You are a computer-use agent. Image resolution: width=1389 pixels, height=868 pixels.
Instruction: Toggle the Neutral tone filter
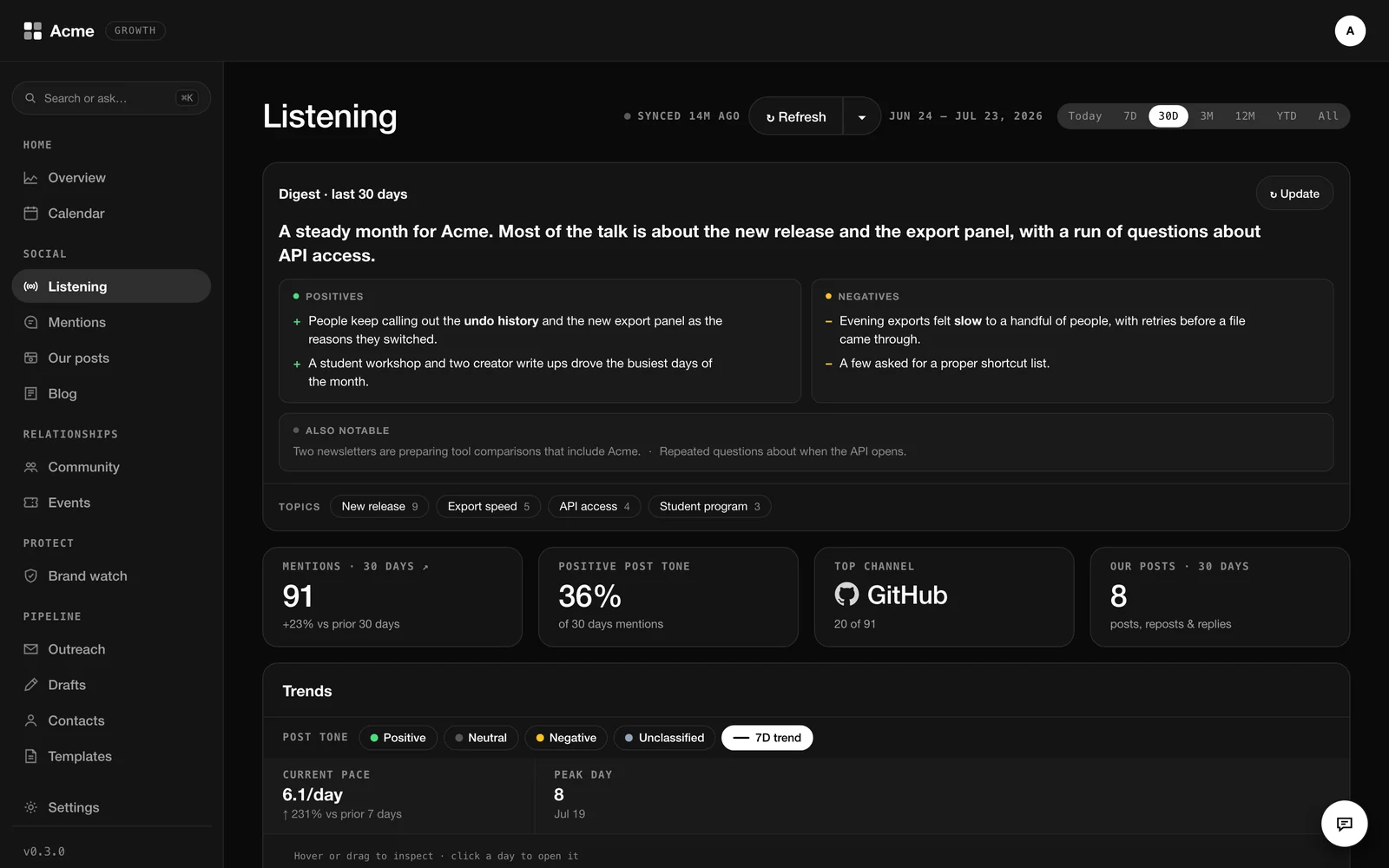481,738
